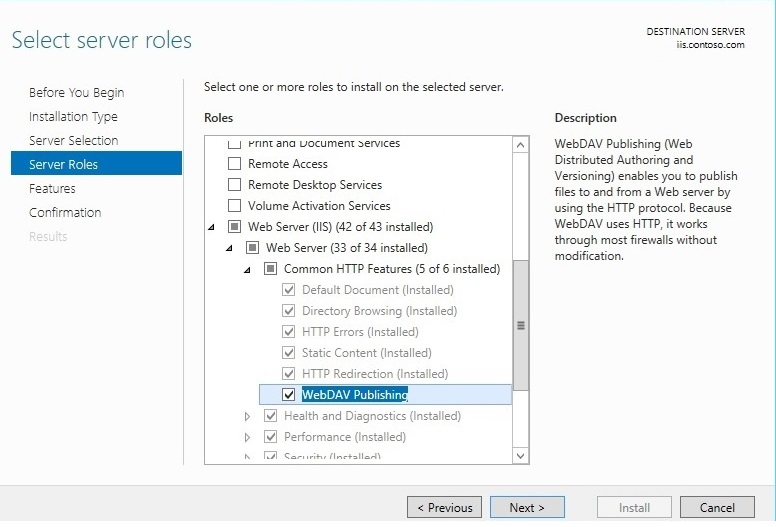Screen dimensions: 776x527
Task: Uncheck the WebDAV Publishing checkbox
Action: click(289, 394)
